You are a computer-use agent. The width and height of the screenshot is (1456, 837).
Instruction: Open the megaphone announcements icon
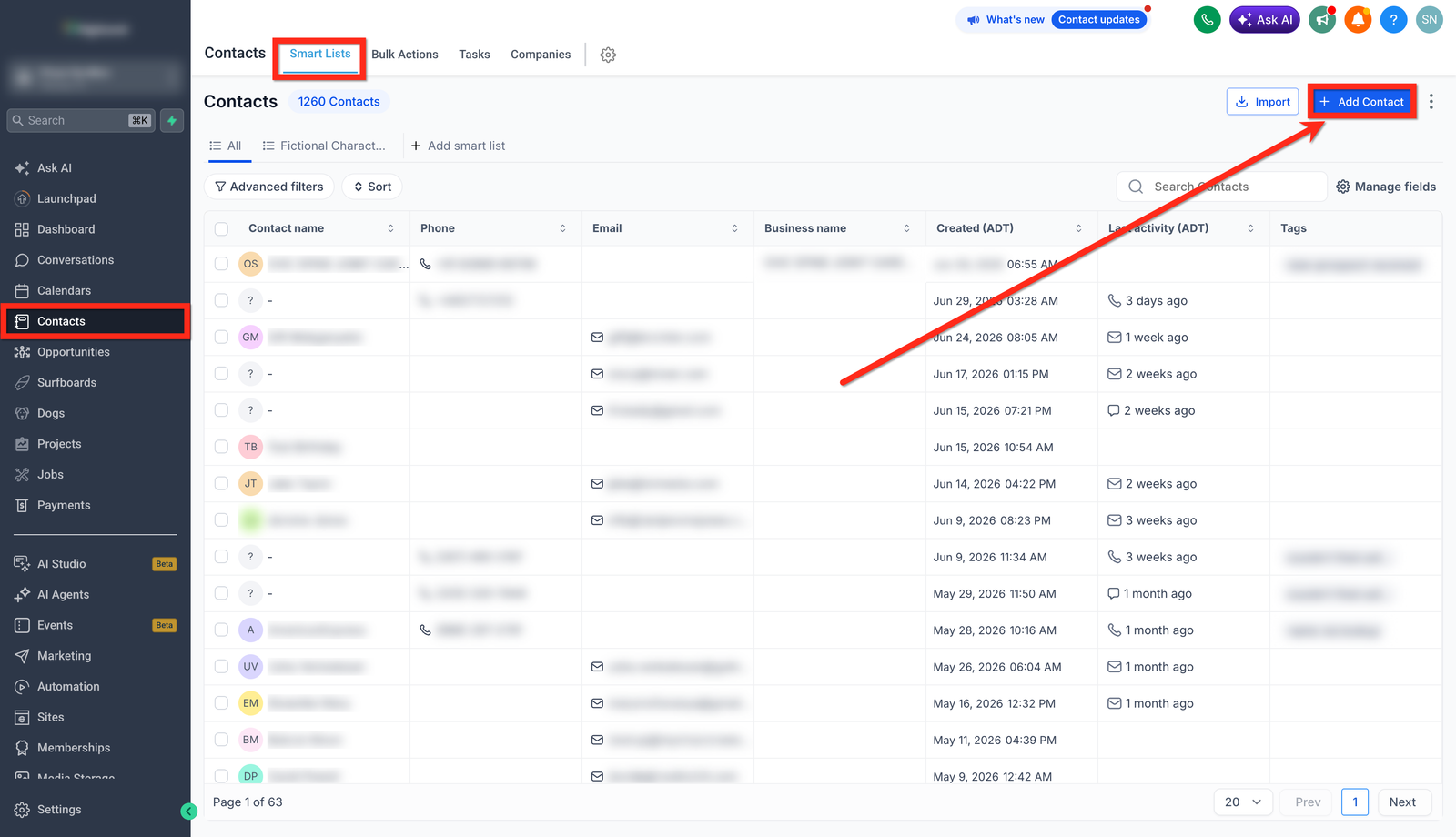[x=1322, y=19]
